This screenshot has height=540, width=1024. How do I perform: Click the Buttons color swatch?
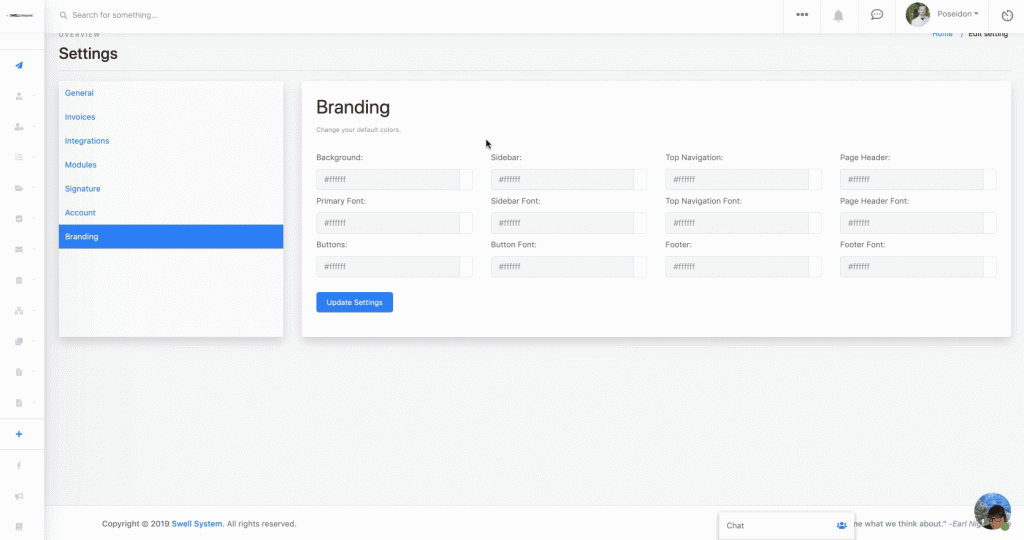466,266
